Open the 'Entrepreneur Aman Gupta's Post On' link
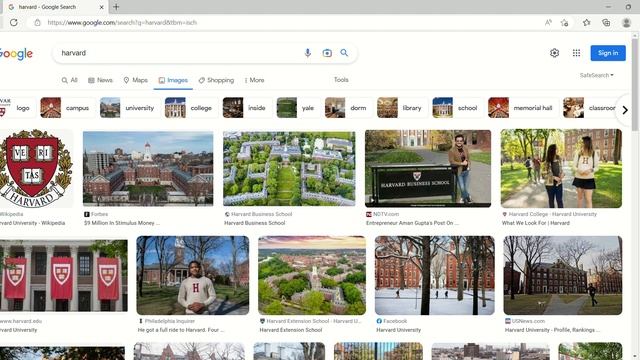This screenshot has width=640, height=360. pyautogui.click(x=412, y=223)
